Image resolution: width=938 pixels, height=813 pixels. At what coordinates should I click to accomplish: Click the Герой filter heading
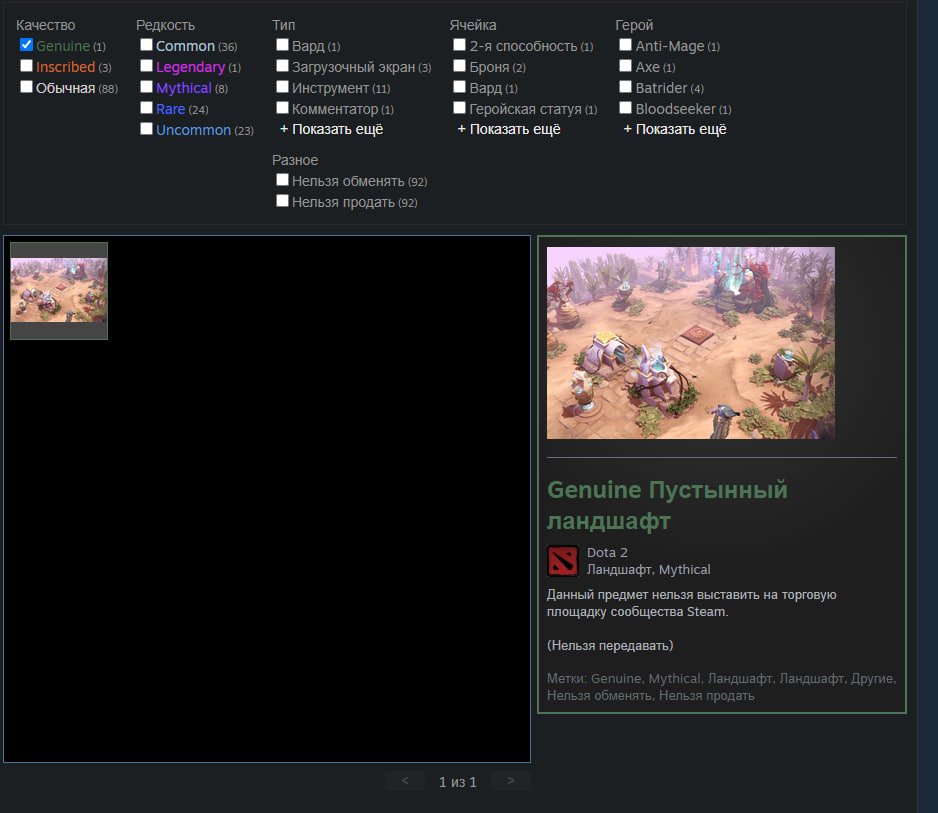tap(634, 25)
